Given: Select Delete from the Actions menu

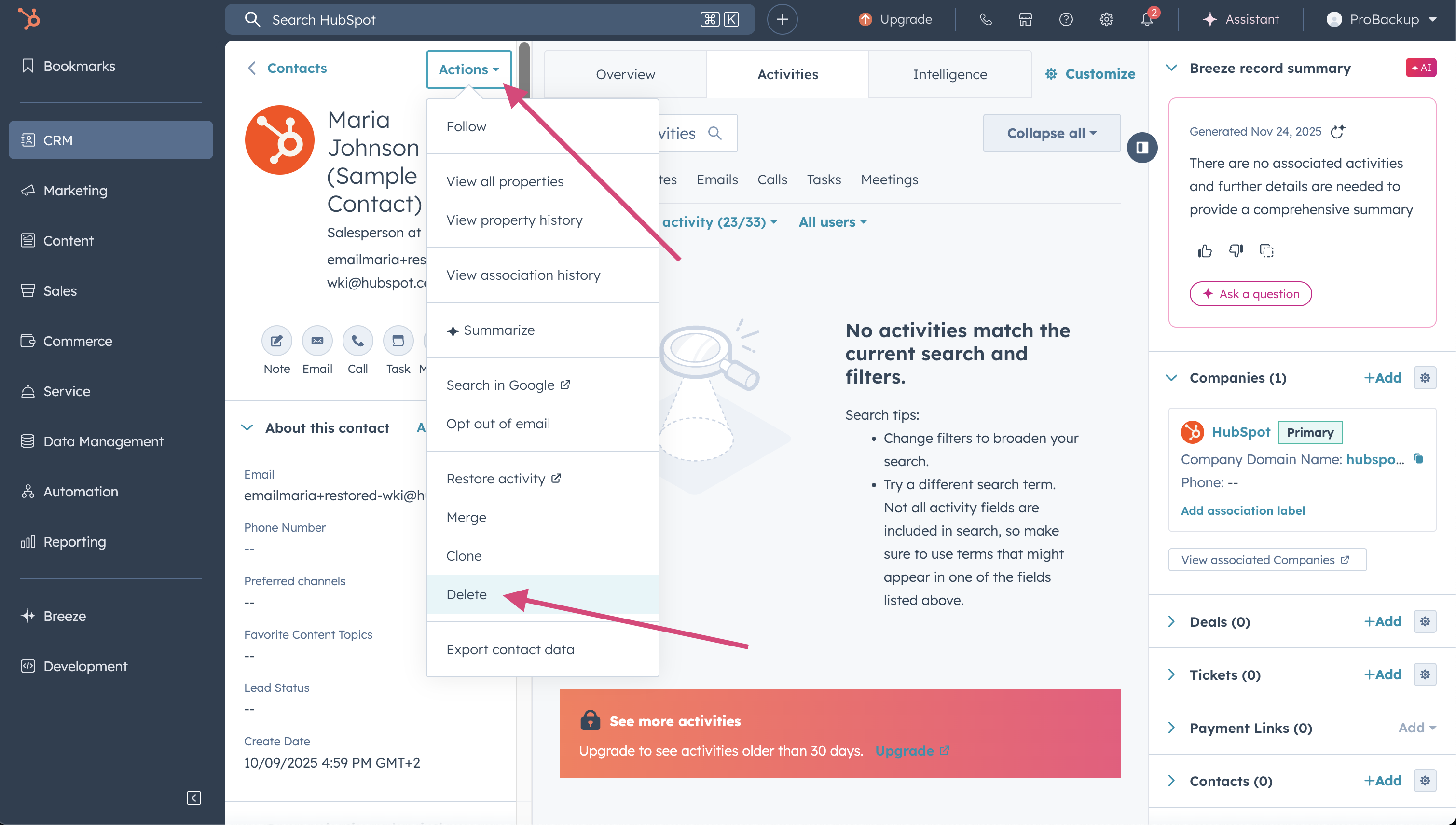Looking at the screenshot, I should click(x=466, y=594).
